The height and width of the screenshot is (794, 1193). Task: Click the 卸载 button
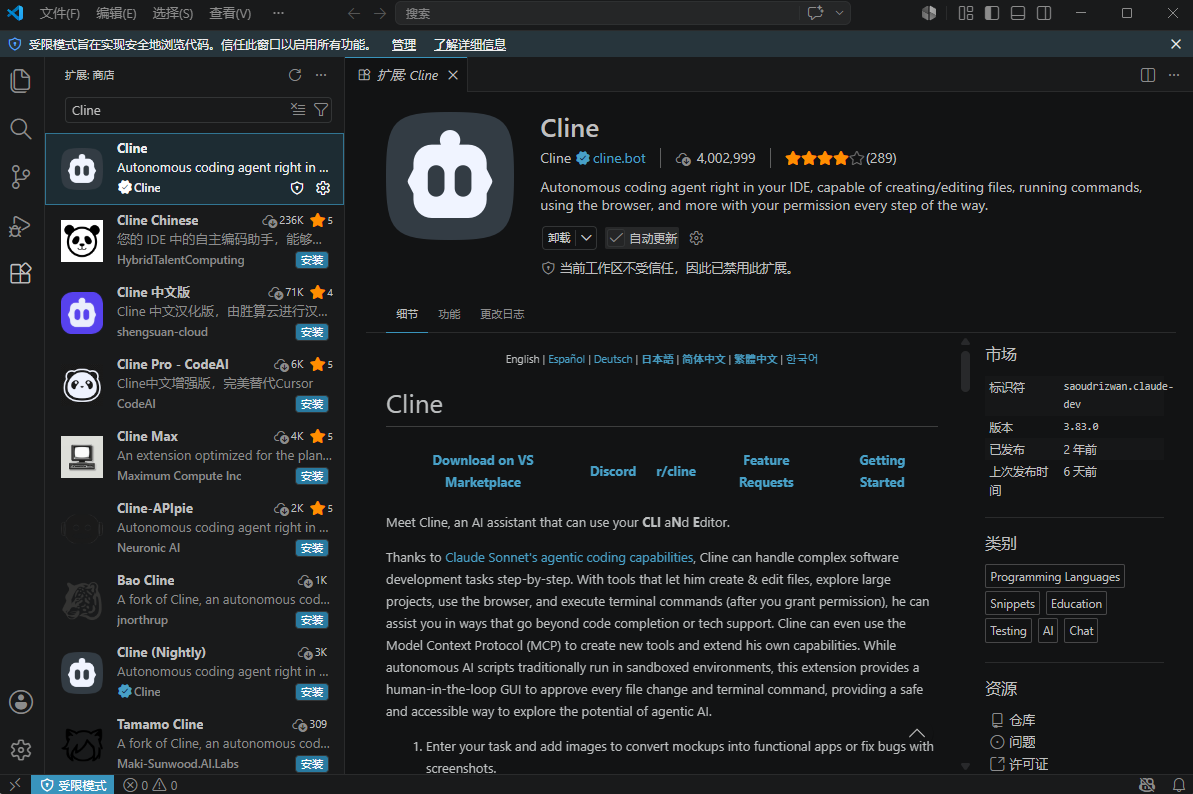pos(559,238)
